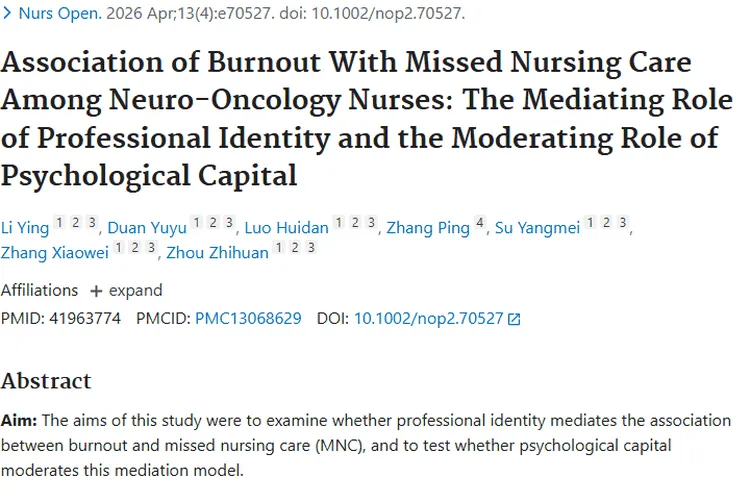Viewport: 750px width, 500px height.
Task: Click affiliation superscript 4 after Zhang Ping
Action: (x=481, y=222)
